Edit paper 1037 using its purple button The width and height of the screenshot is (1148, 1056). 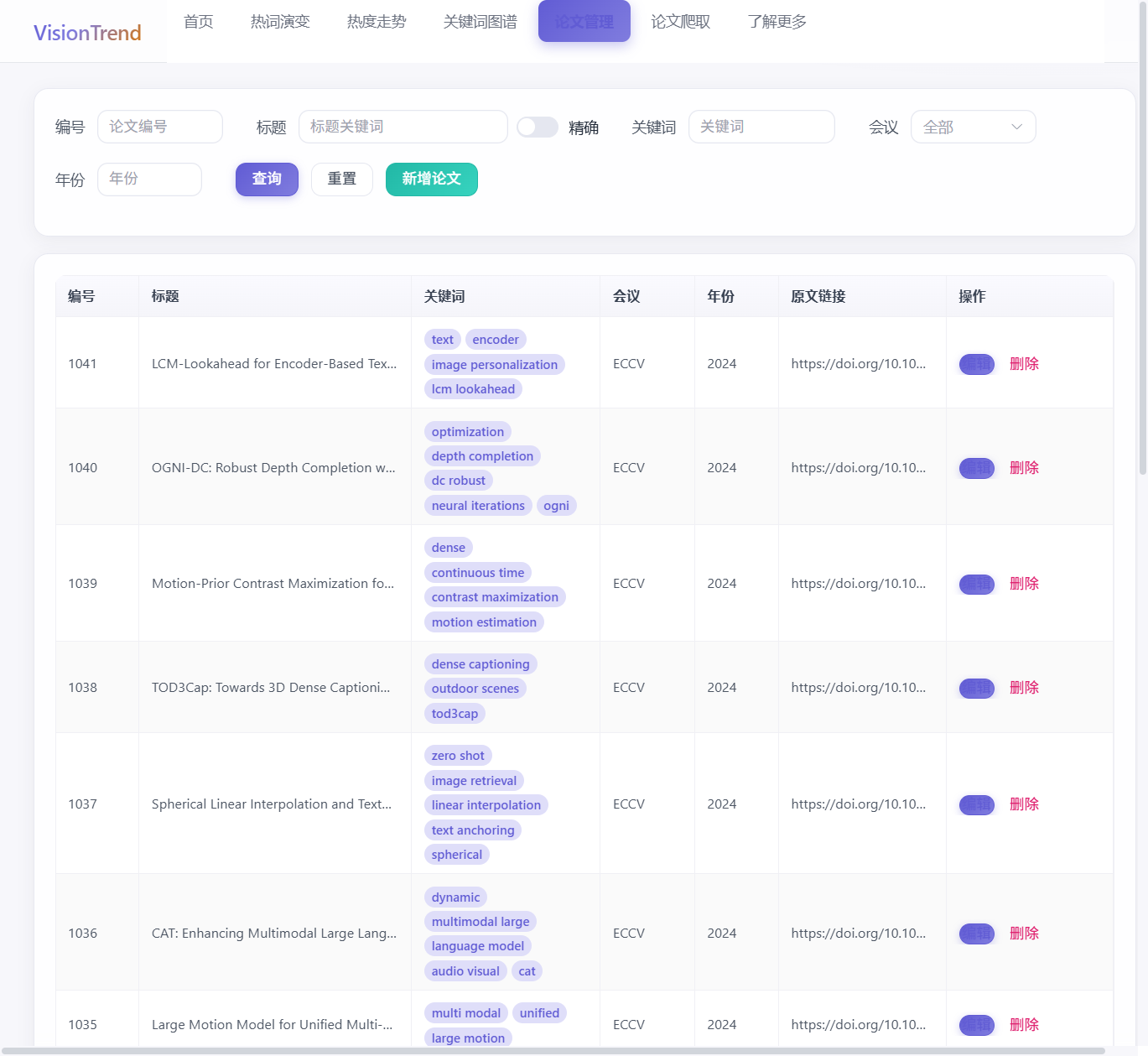point(977,804)
